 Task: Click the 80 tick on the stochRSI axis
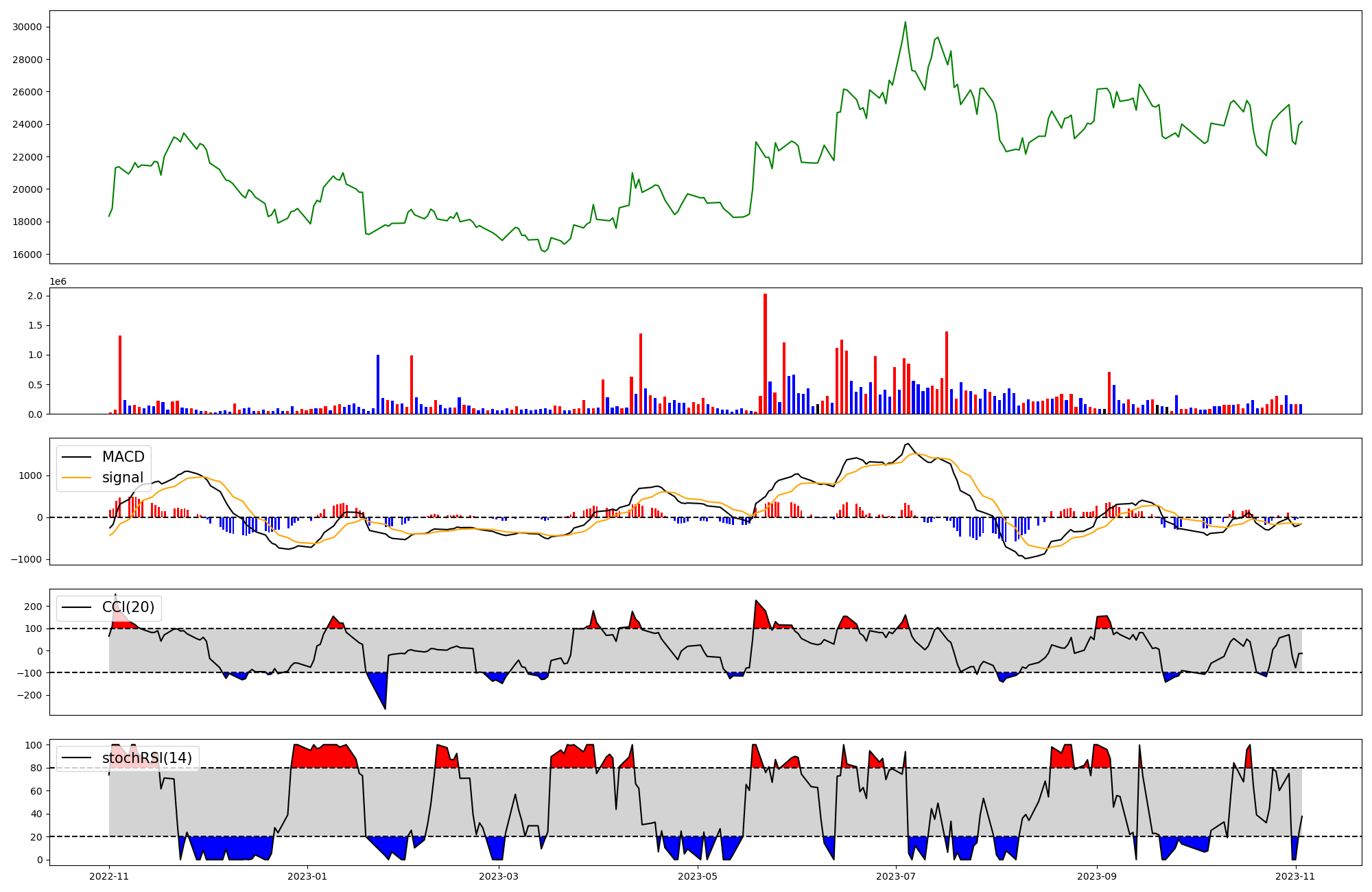[36, 768]
